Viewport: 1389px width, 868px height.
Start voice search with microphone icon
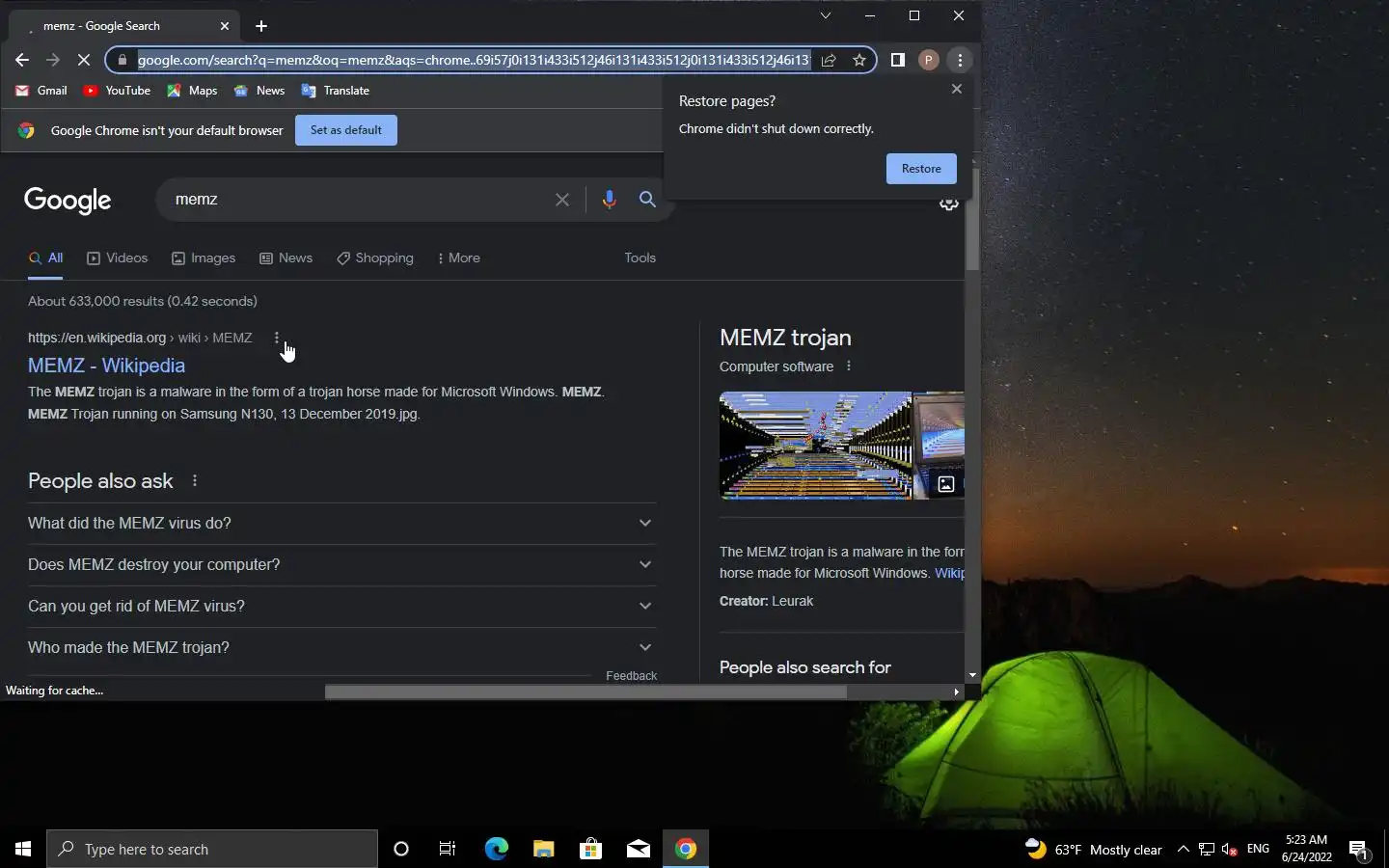point(609,200)
